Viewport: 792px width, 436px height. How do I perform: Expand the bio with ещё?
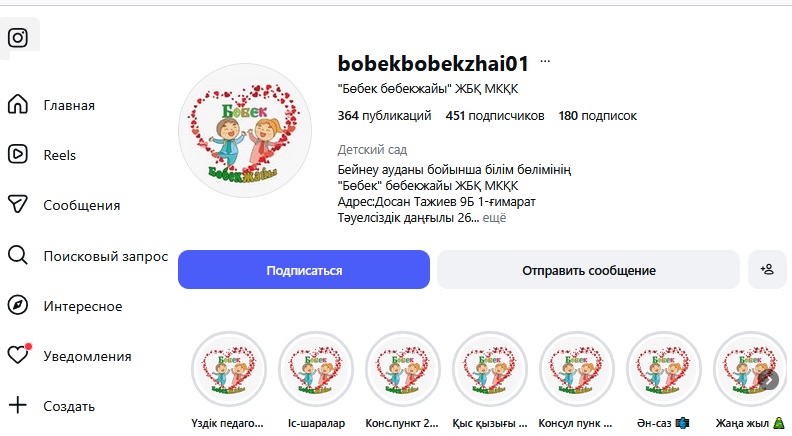click(494, 218)
